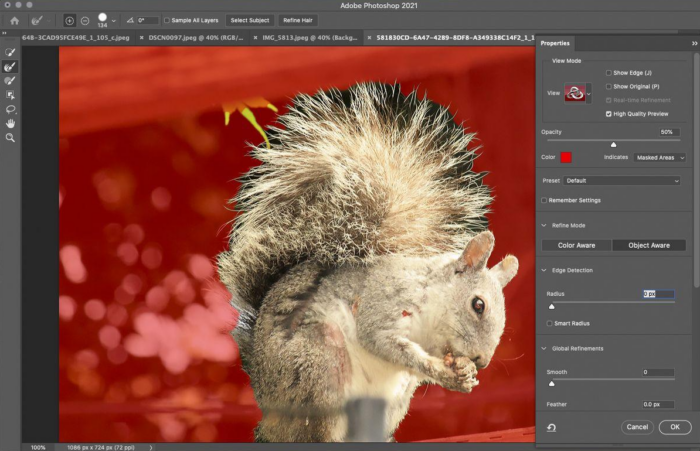Screen dimensions: 700x451
Task: Enable Remember Settings checkbox
Action: (544, 200)
